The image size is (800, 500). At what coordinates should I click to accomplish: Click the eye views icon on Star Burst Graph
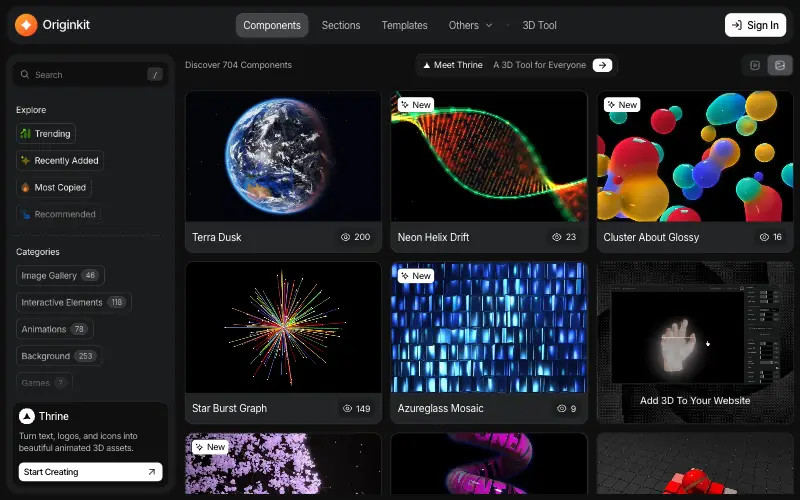click(347, 408)
